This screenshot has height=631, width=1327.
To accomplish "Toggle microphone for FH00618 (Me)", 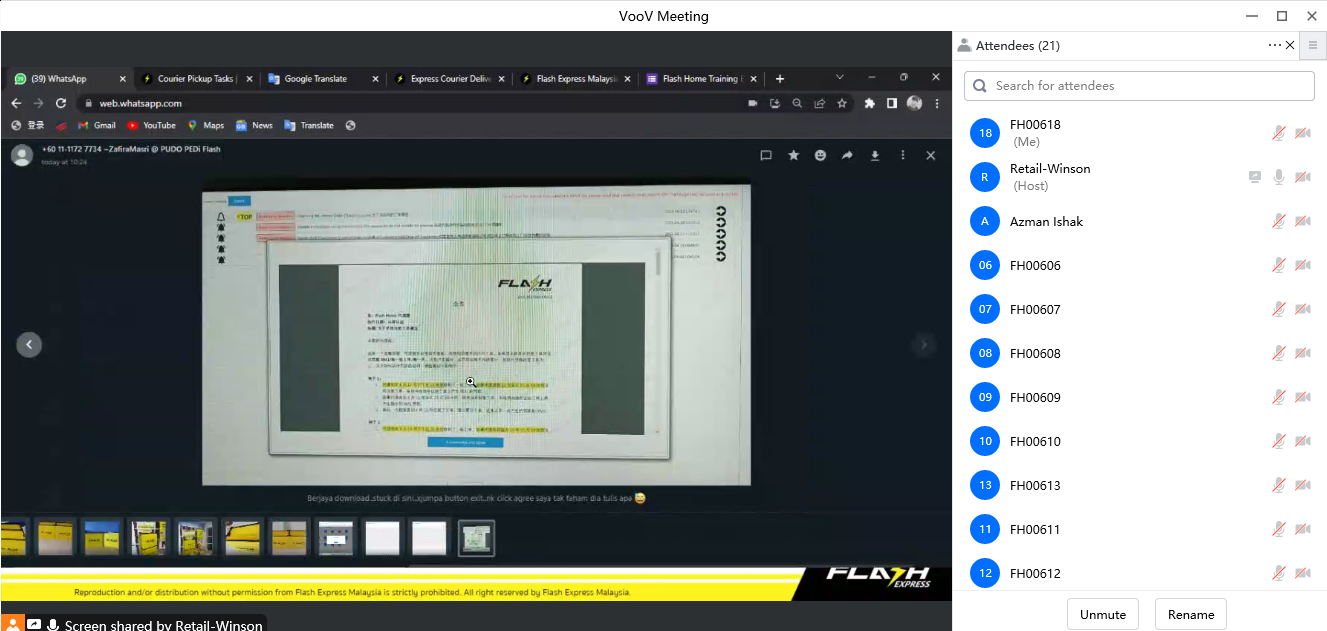I will 1279,133.
